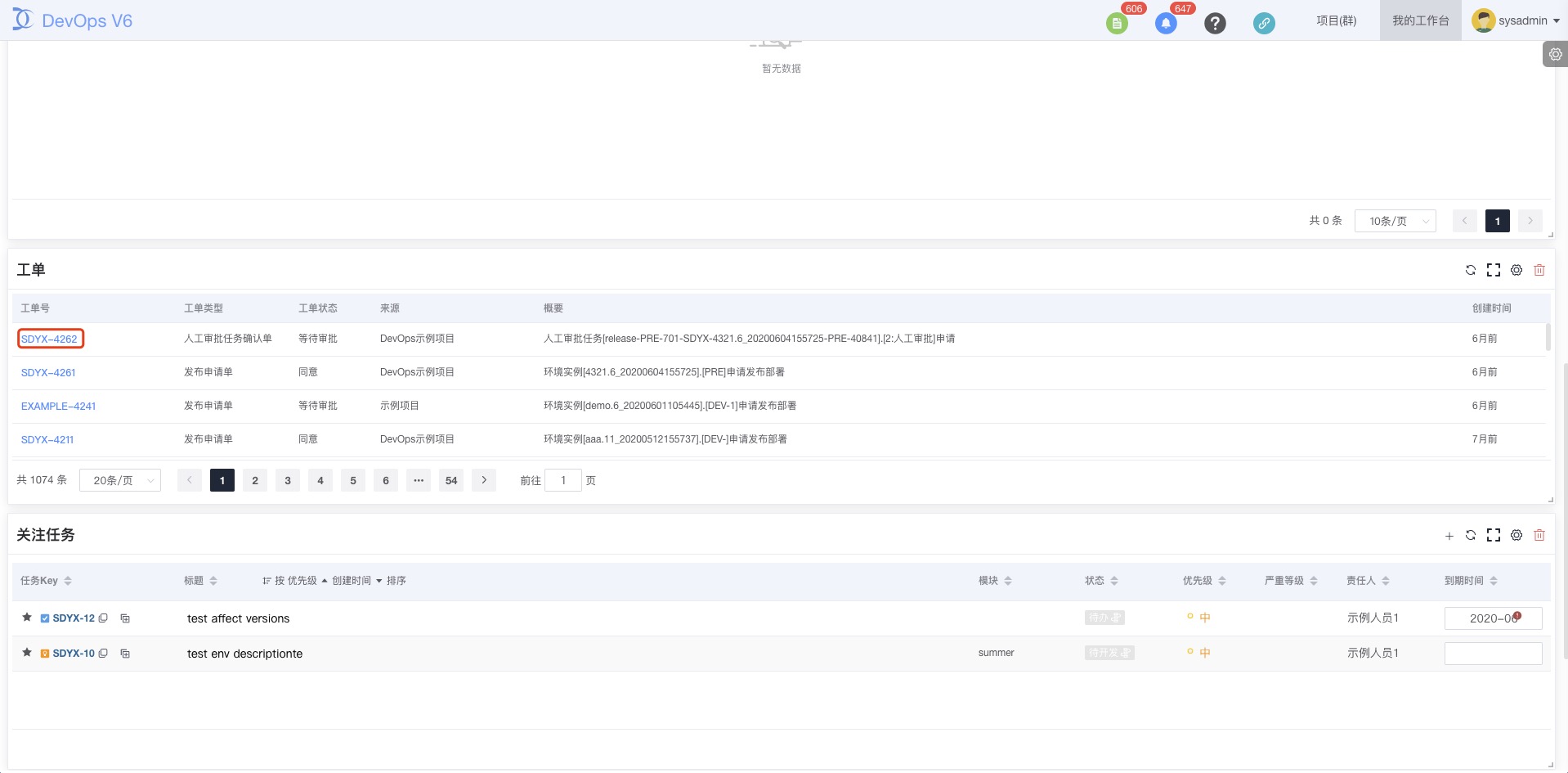Open the 我的工作台 tab

[x=1421, y=20]
